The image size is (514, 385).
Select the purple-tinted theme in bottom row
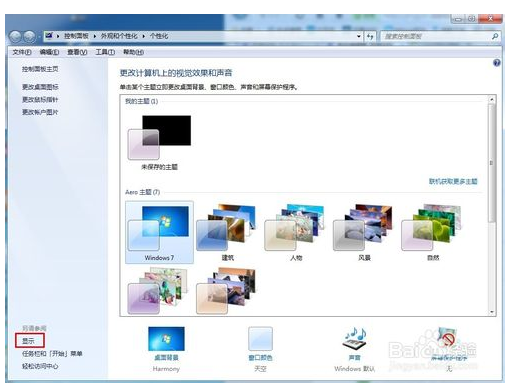point(157,291)
